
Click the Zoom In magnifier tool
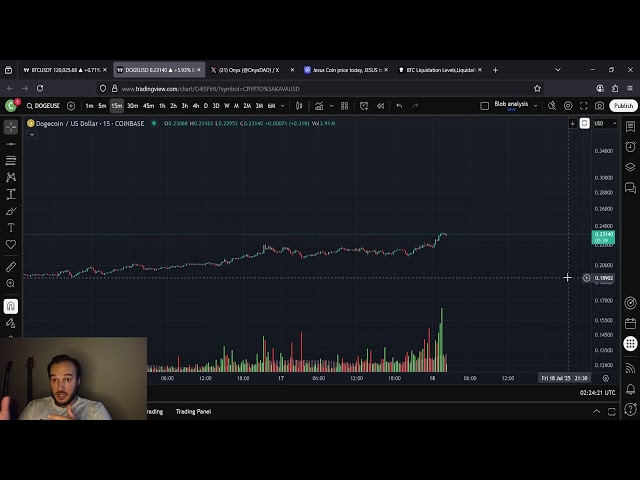pos(11,284)
